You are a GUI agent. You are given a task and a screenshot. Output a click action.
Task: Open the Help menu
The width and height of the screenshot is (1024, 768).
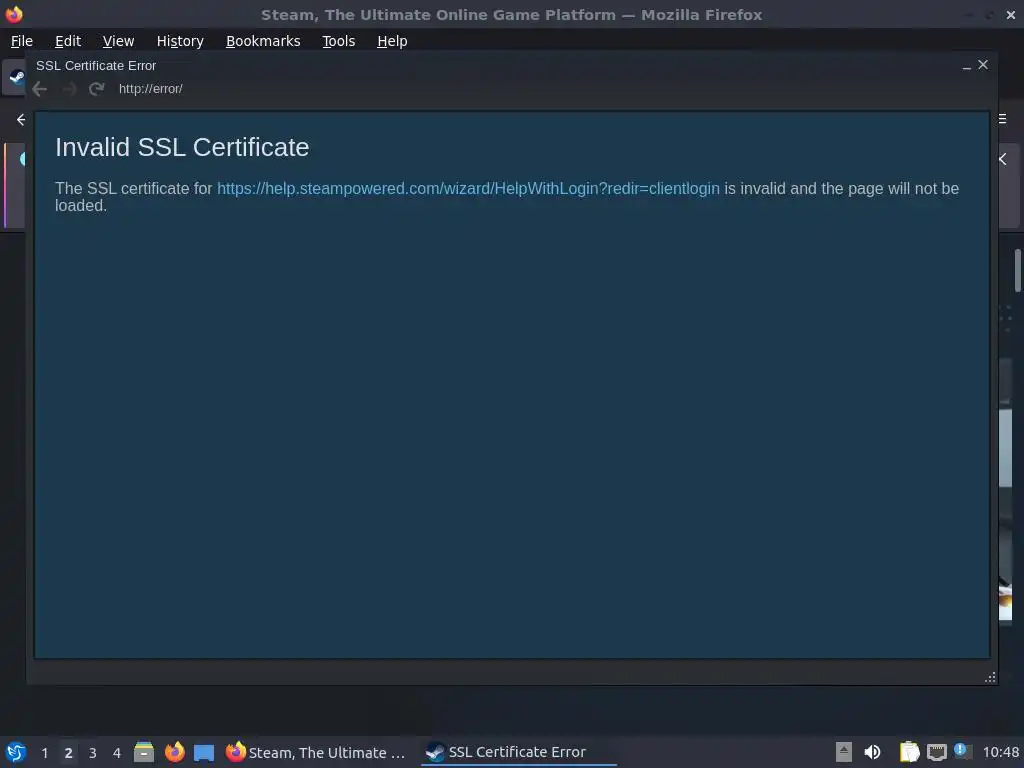point(392,41)
